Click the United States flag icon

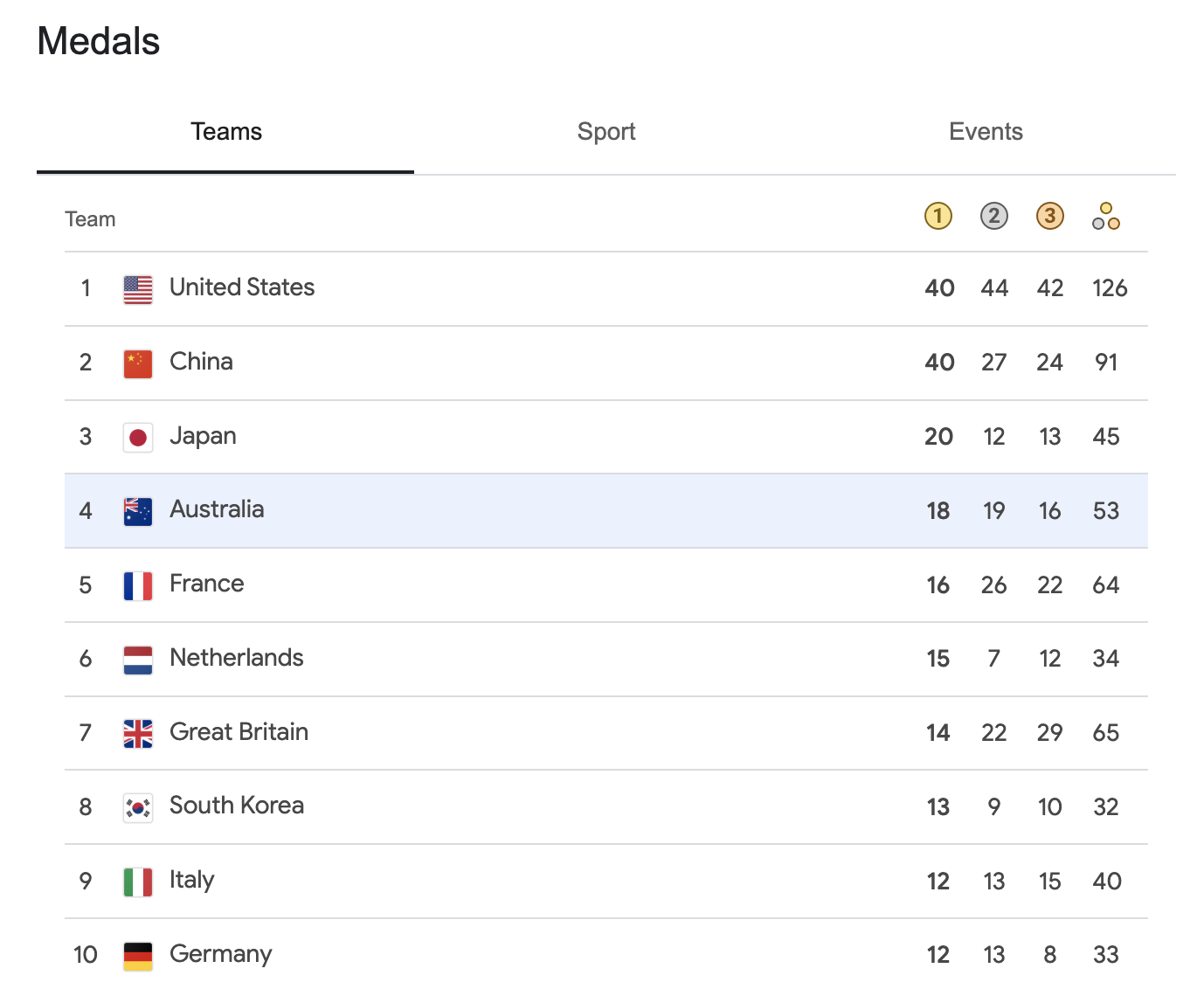click(138, 289)
